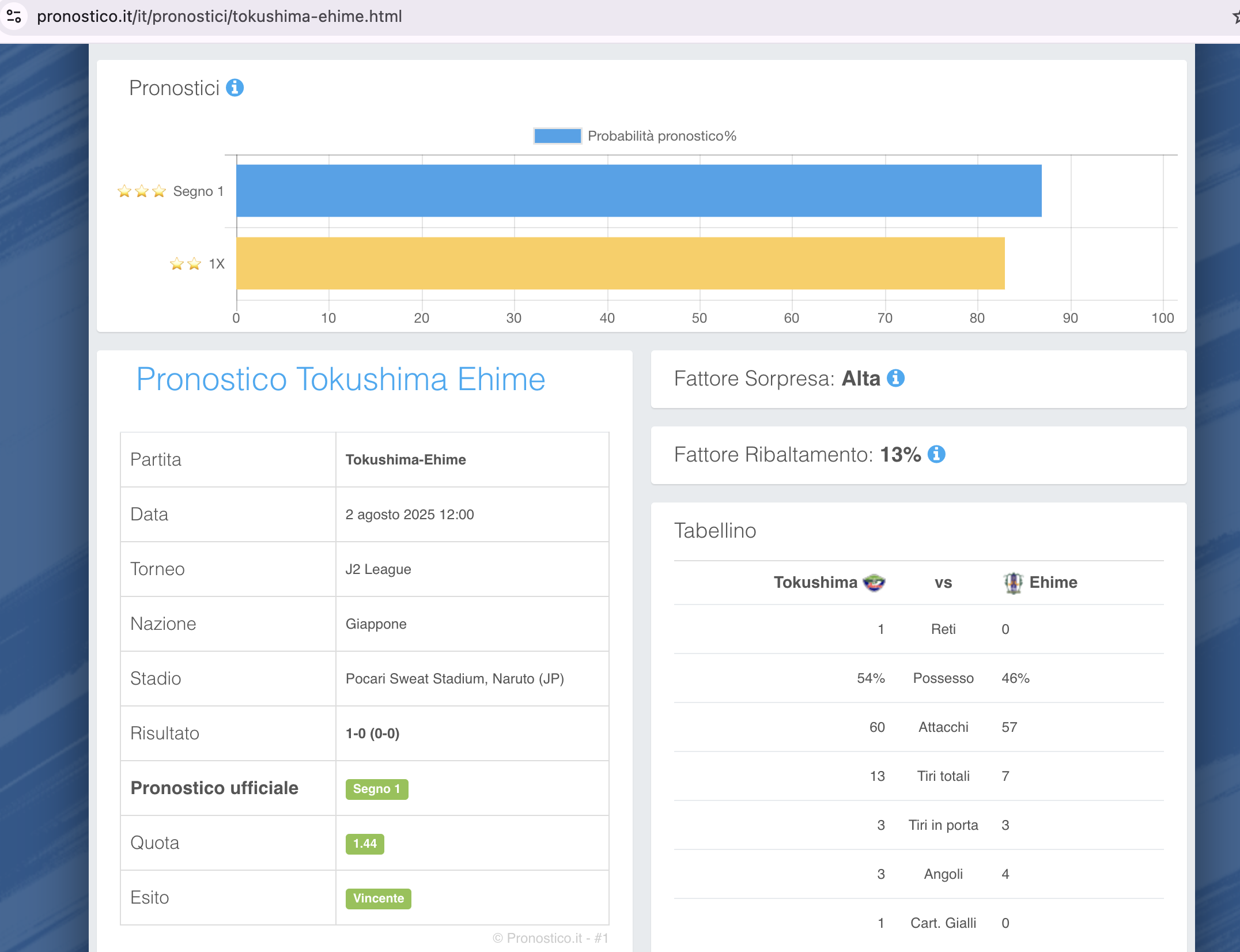Click the 'Tokushima' team name in Tabellino
The width and height of the screenshot is (1240, 952).
coord(815,583)
